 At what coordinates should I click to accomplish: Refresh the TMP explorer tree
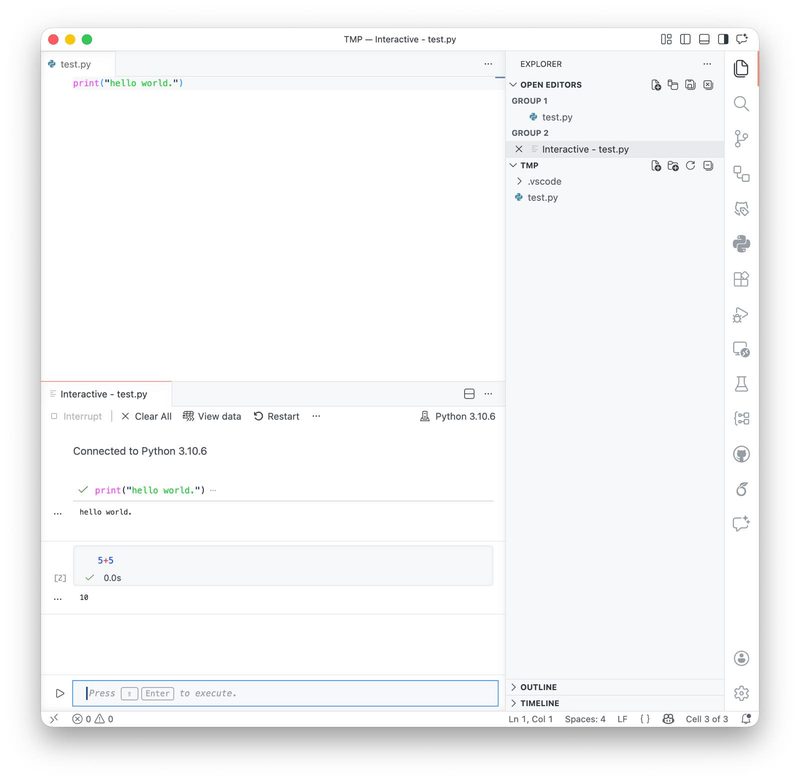690,165
